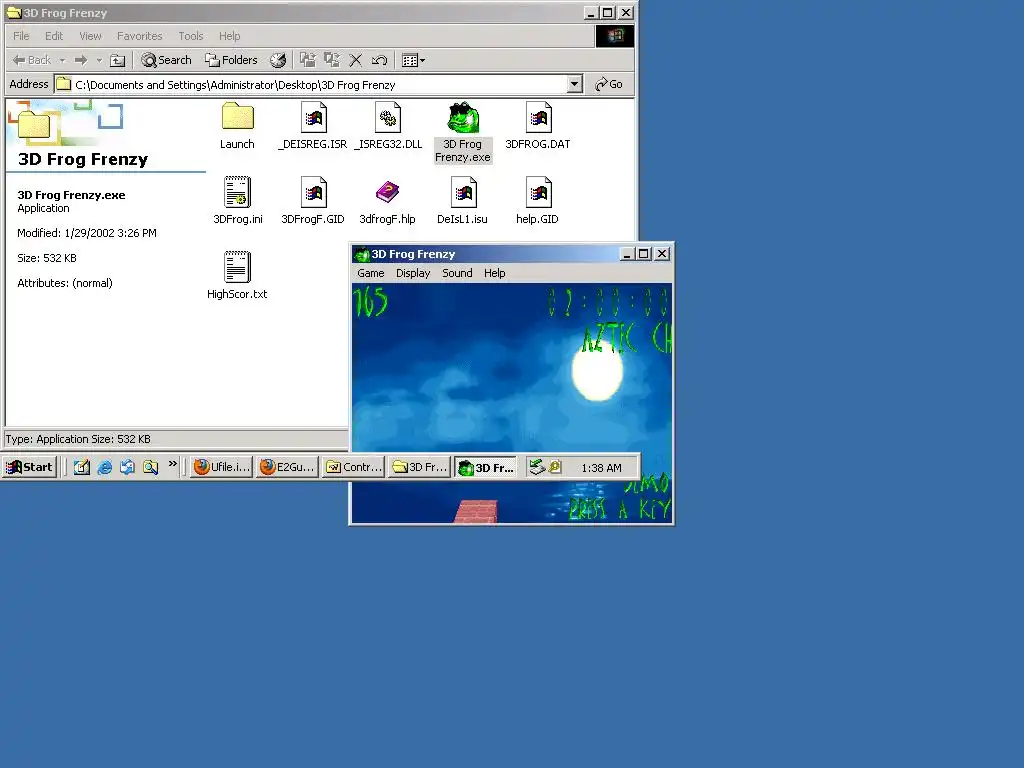Expand the Address bar dropdown
Viewport: 1024px width, 768px height.
[x=575, y=84]
